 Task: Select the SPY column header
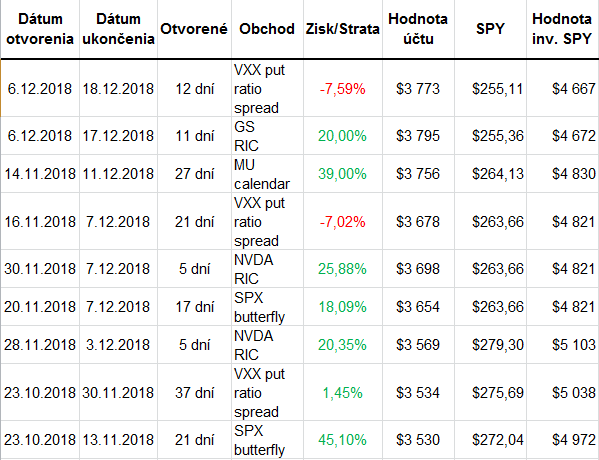[491, 29]
